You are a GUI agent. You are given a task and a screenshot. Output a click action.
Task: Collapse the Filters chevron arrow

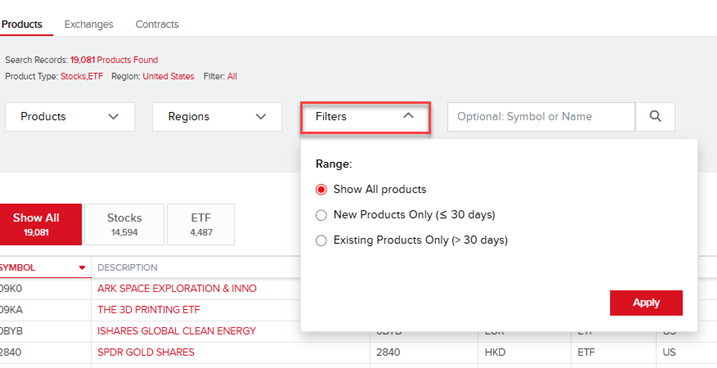pyautogui.click(x=408, y=116)
